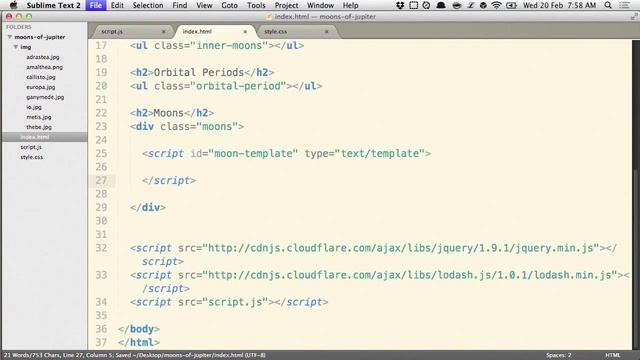
Task: Open the Selection menu
Action: click(x=148, y=5)
